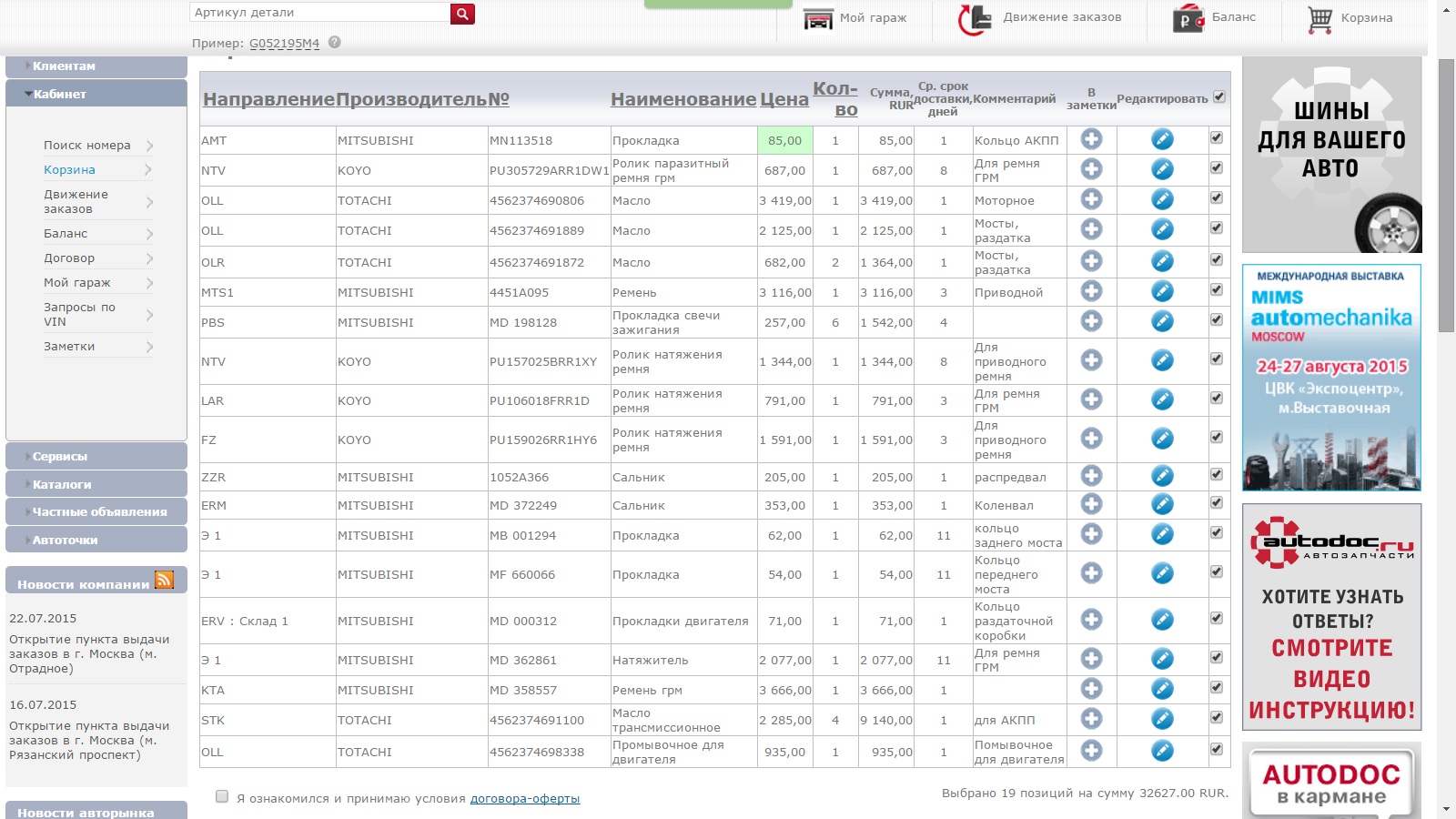Viewport: 1456px width, 819px height.
Task: Click RSS feed icon beside Новости компании
Action: pyautogui.click(x=165, y=581)
